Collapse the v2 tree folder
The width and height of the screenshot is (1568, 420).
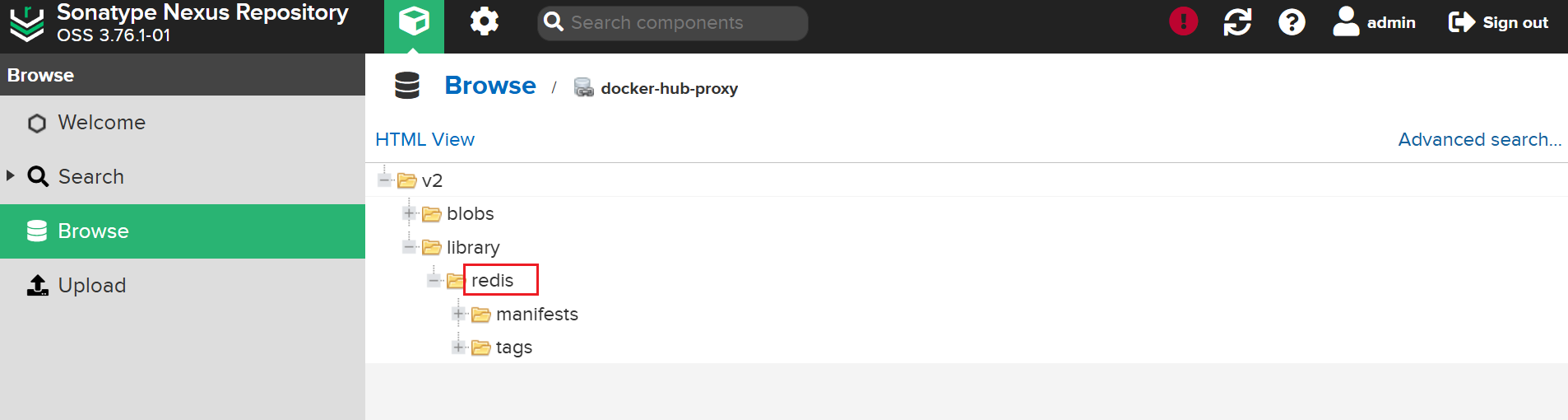[384, 180]
